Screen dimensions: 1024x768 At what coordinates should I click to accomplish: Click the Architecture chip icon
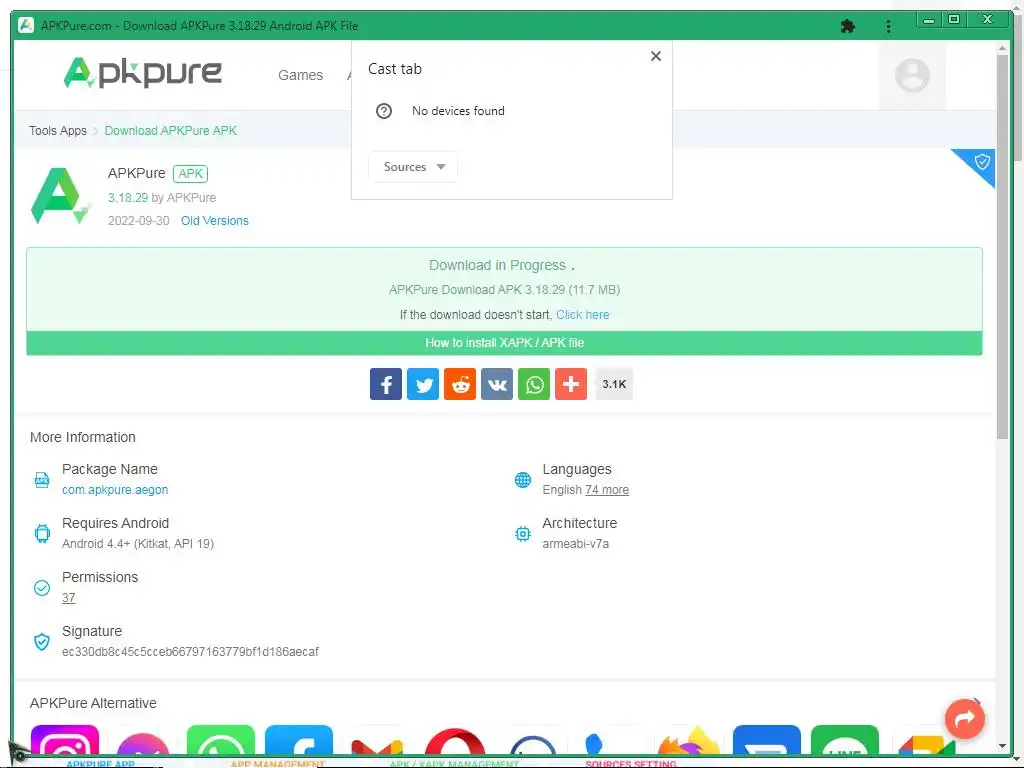coord(522,534)
